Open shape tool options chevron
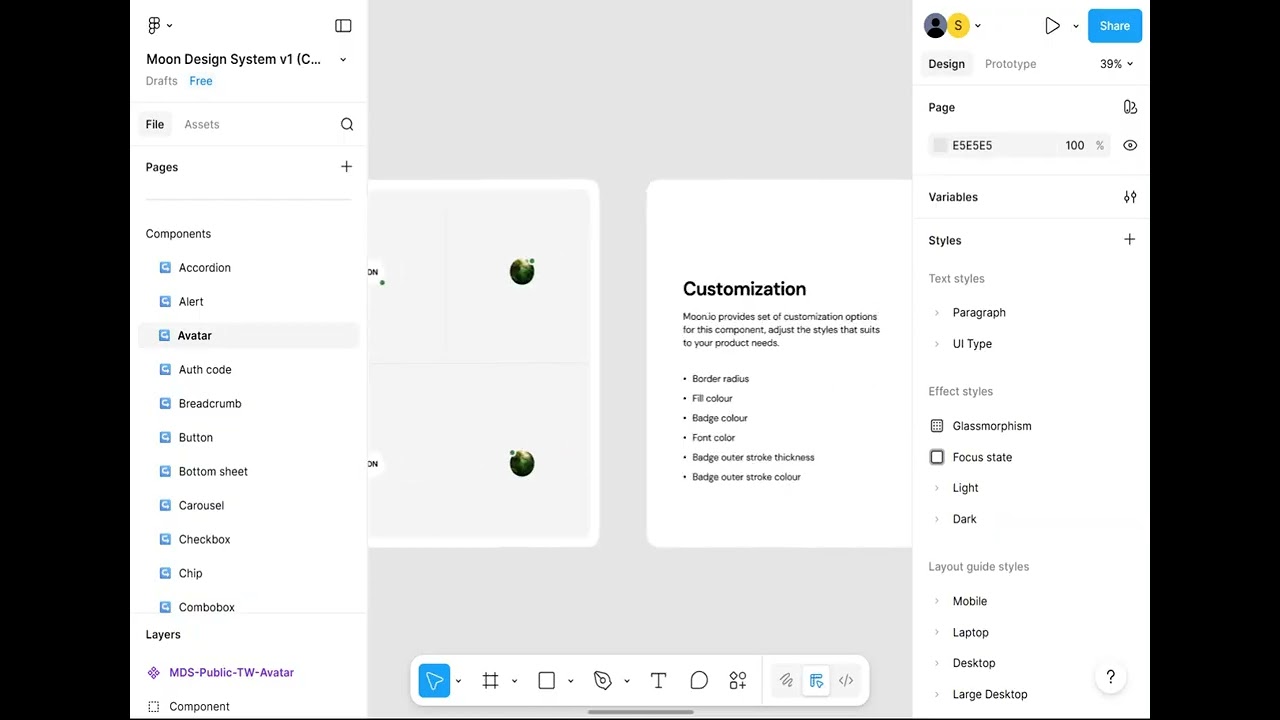The image size is (1280, 720). [x=570, y=682]
